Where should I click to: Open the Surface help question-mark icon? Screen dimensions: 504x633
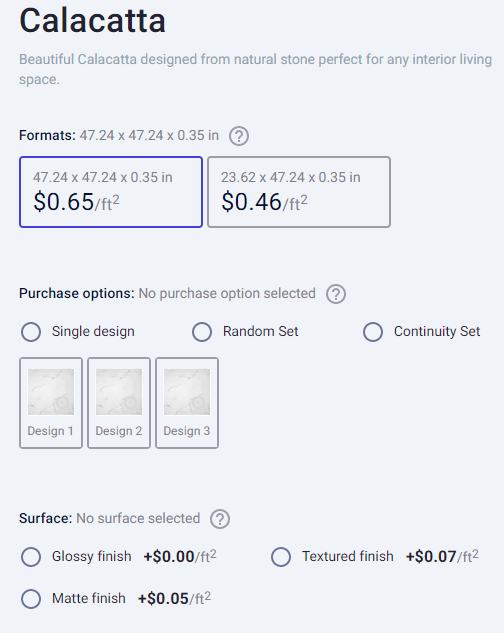click(x=220, y=519)
